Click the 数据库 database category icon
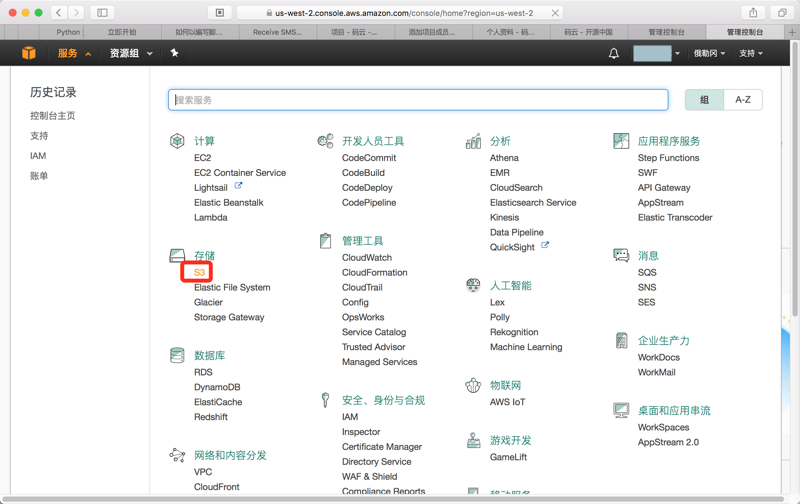The image size is (800, 504). click(177, 355)
